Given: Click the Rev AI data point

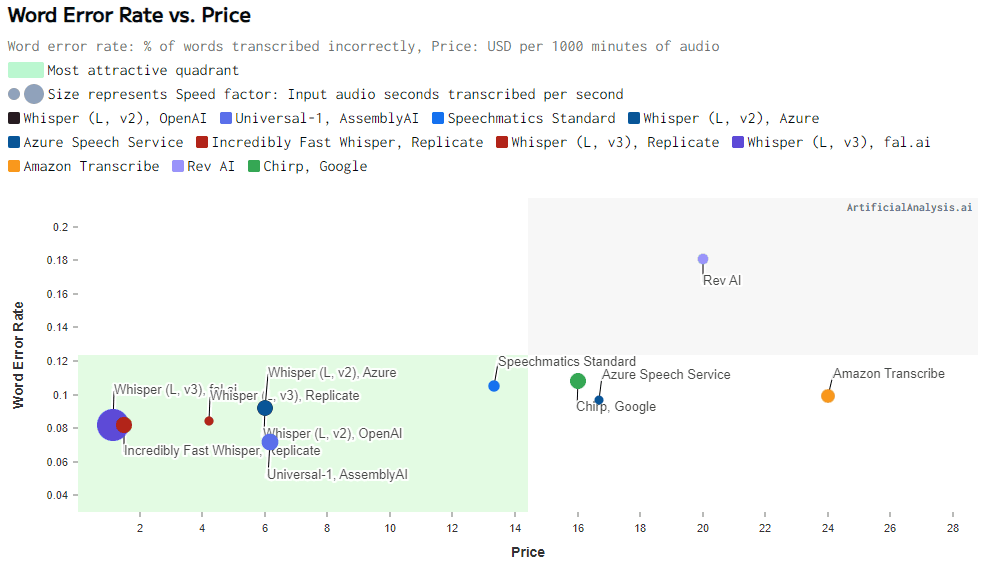Looking at the screenshot, I should point(703,259).
